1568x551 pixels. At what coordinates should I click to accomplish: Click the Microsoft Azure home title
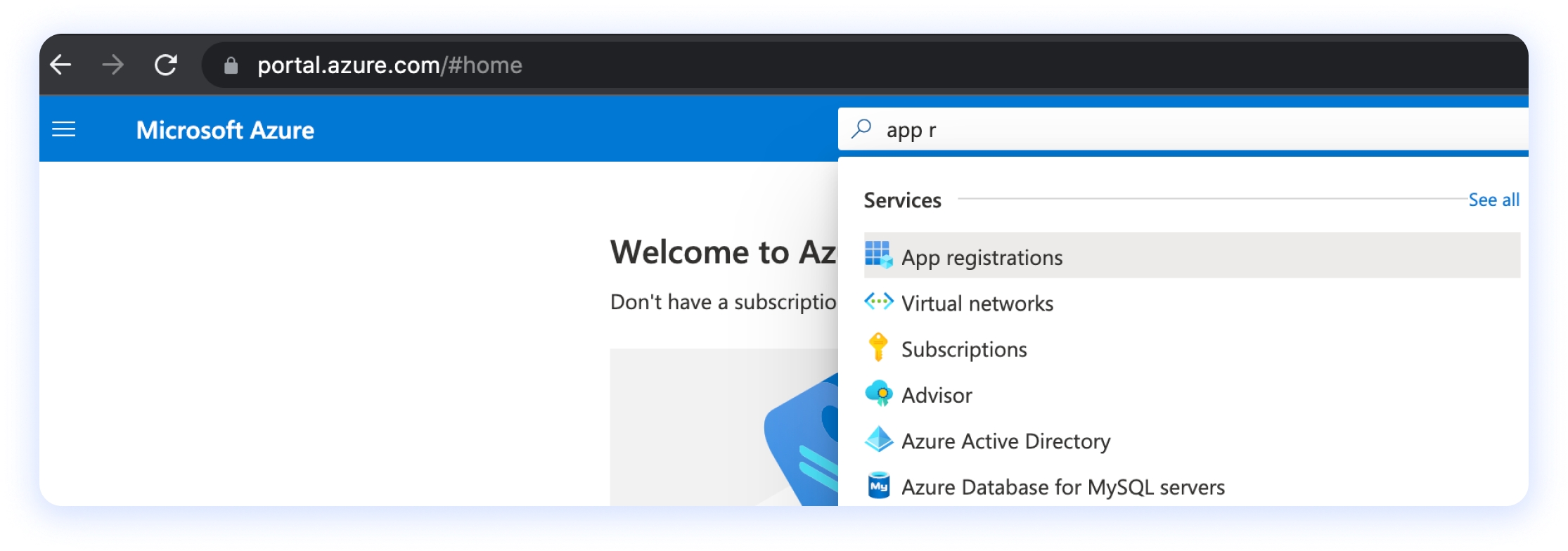tap(225, 130)
